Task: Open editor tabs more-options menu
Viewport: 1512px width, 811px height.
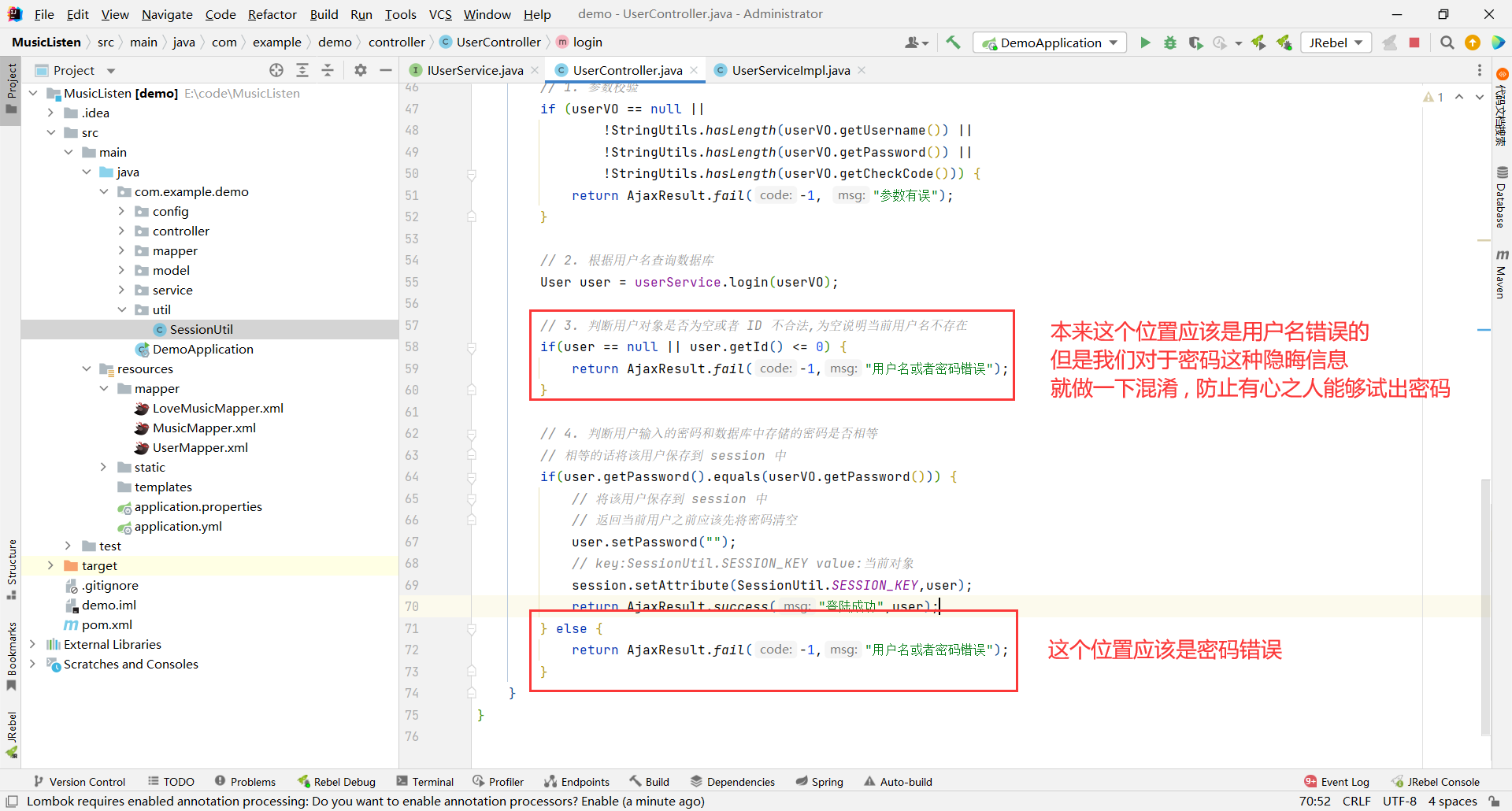Action: point(1480,70)
